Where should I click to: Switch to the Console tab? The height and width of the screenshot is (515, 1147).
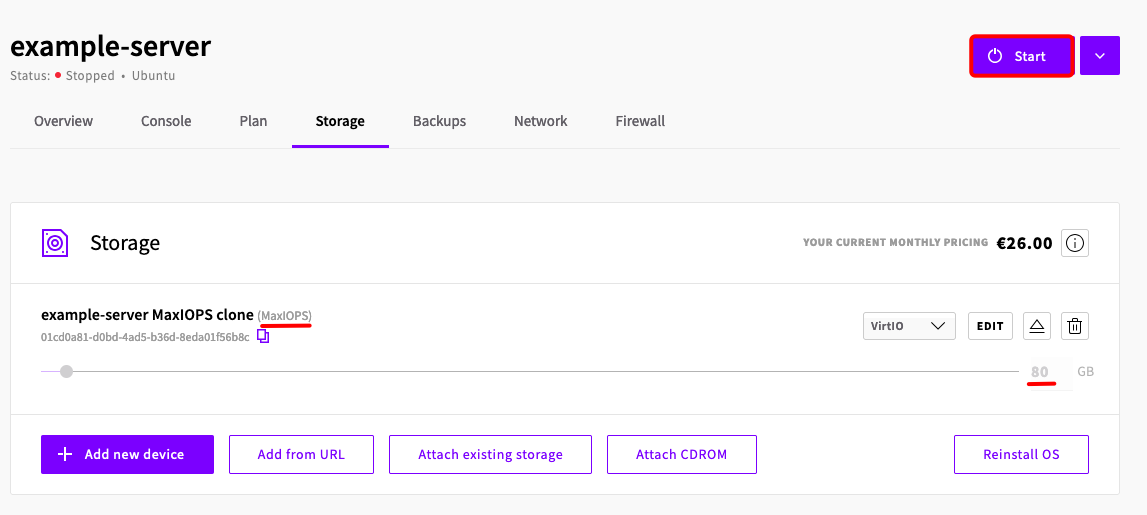[166, 121]
